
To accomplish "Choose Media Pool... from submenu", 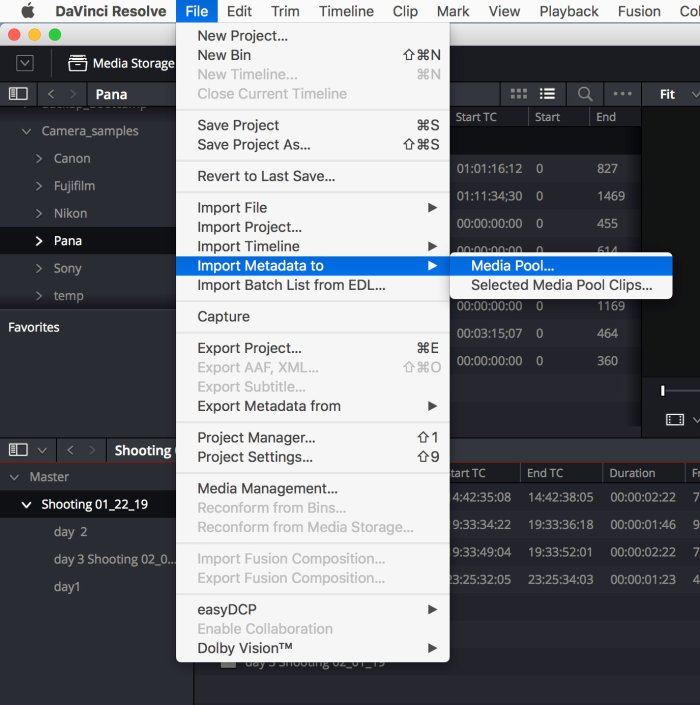I will (561, 266).
